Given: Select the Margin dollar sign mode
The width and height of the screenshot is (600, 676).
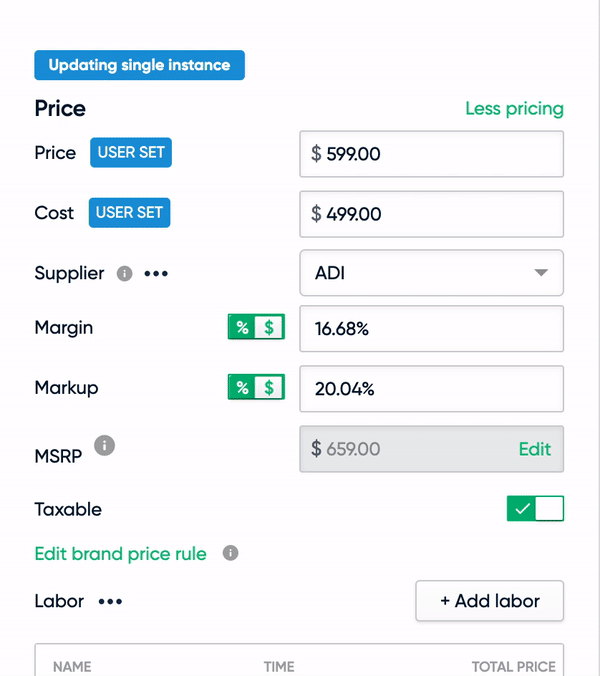Looking at the screenshot, I should 269,327.
